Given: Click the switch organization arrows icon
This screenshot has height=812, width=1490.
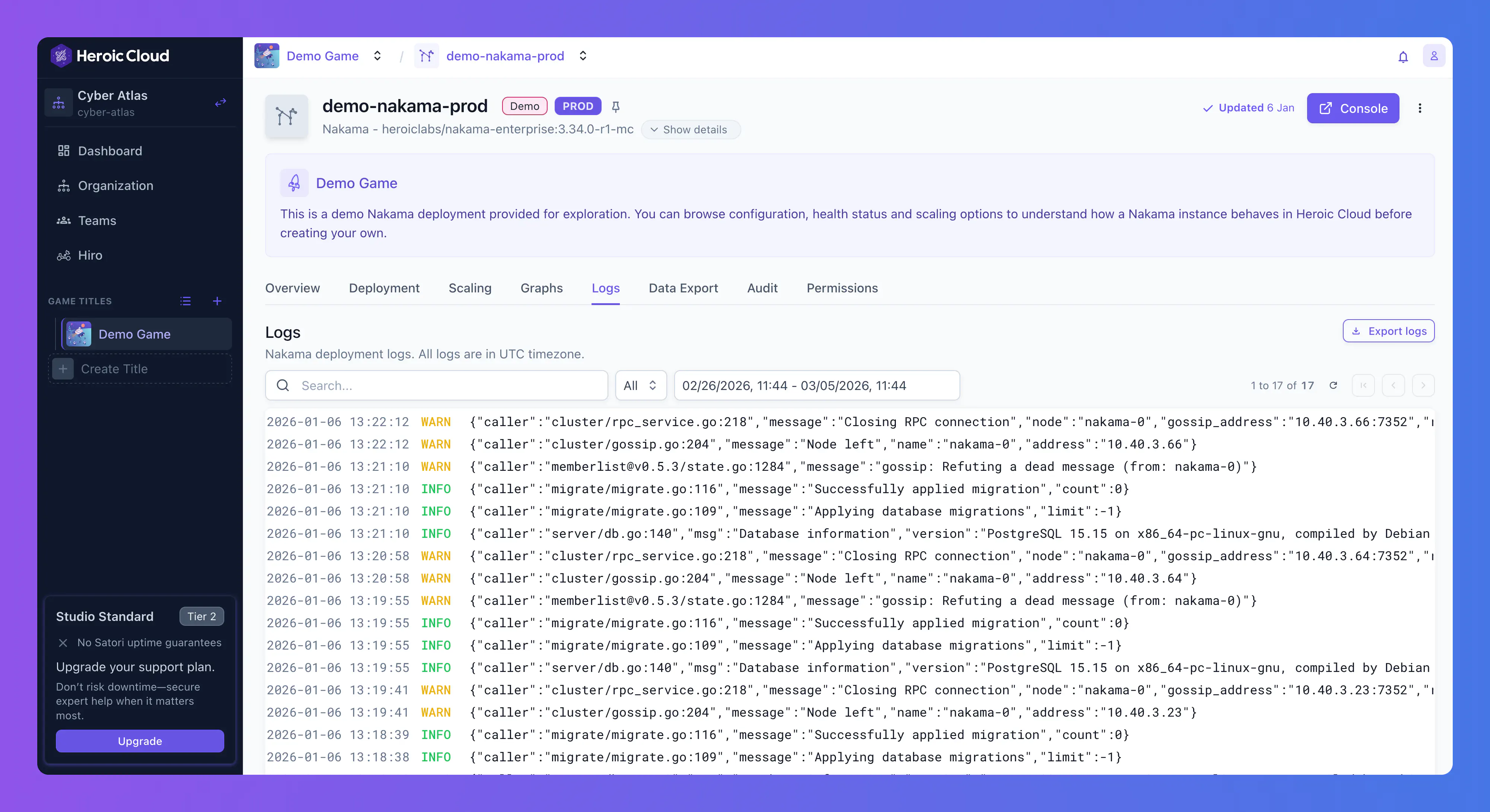Looking at the screenshot, I should click(x=221, y=102).
